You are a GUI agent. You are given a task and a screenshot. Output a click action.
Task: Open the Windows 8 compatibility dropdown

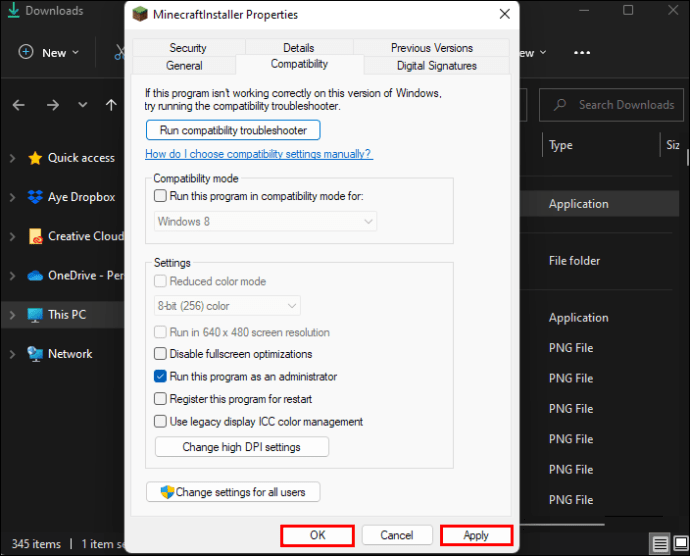[x=266, y=221]
